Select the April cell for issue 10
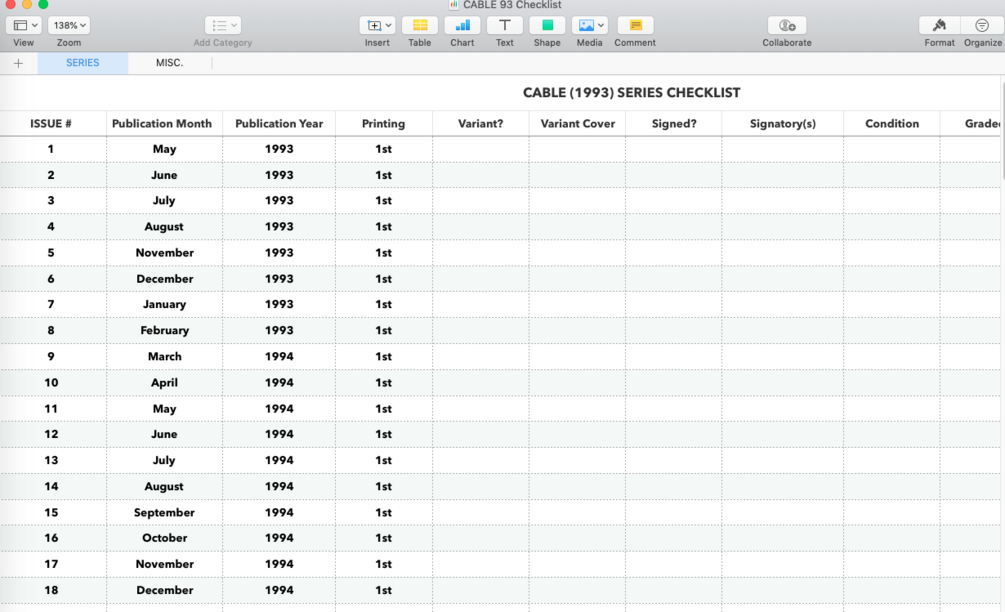 coord(164,383)
